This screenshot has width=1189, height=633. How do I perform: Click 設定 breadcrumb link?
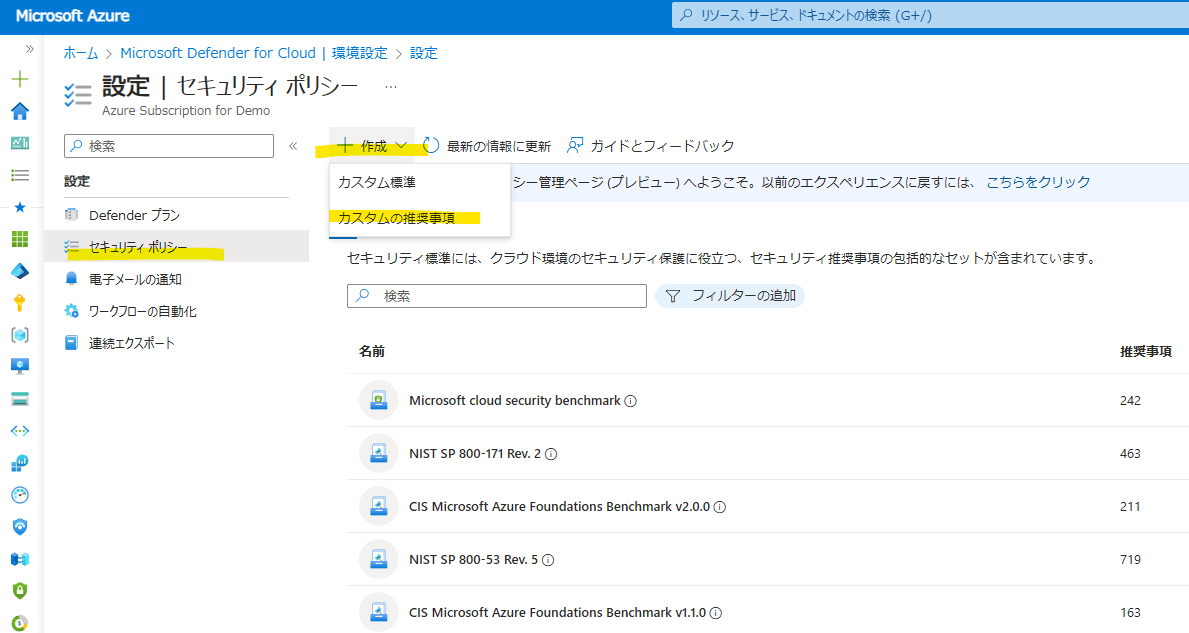[x=424, y=53]
